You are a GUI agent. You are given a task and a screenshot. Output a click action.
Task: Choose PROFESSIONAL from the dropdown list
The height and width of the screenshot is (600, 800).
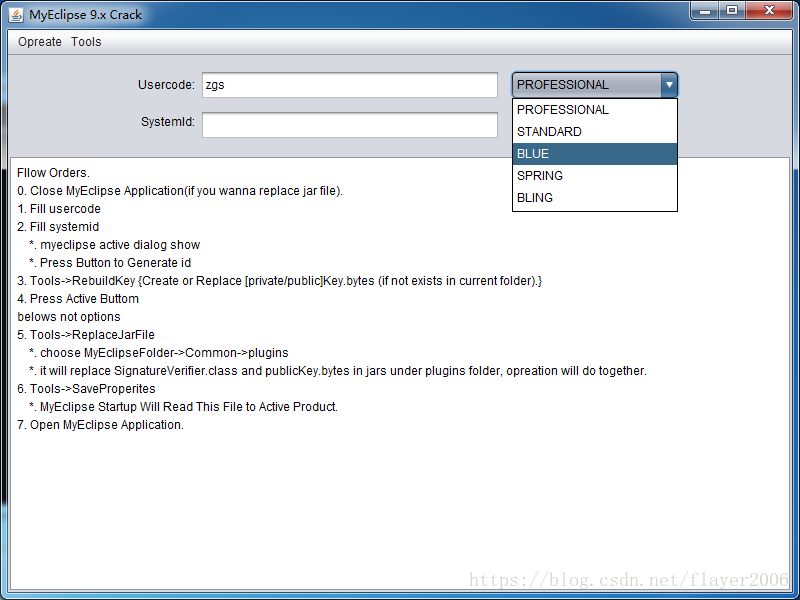tap(595, 110)
